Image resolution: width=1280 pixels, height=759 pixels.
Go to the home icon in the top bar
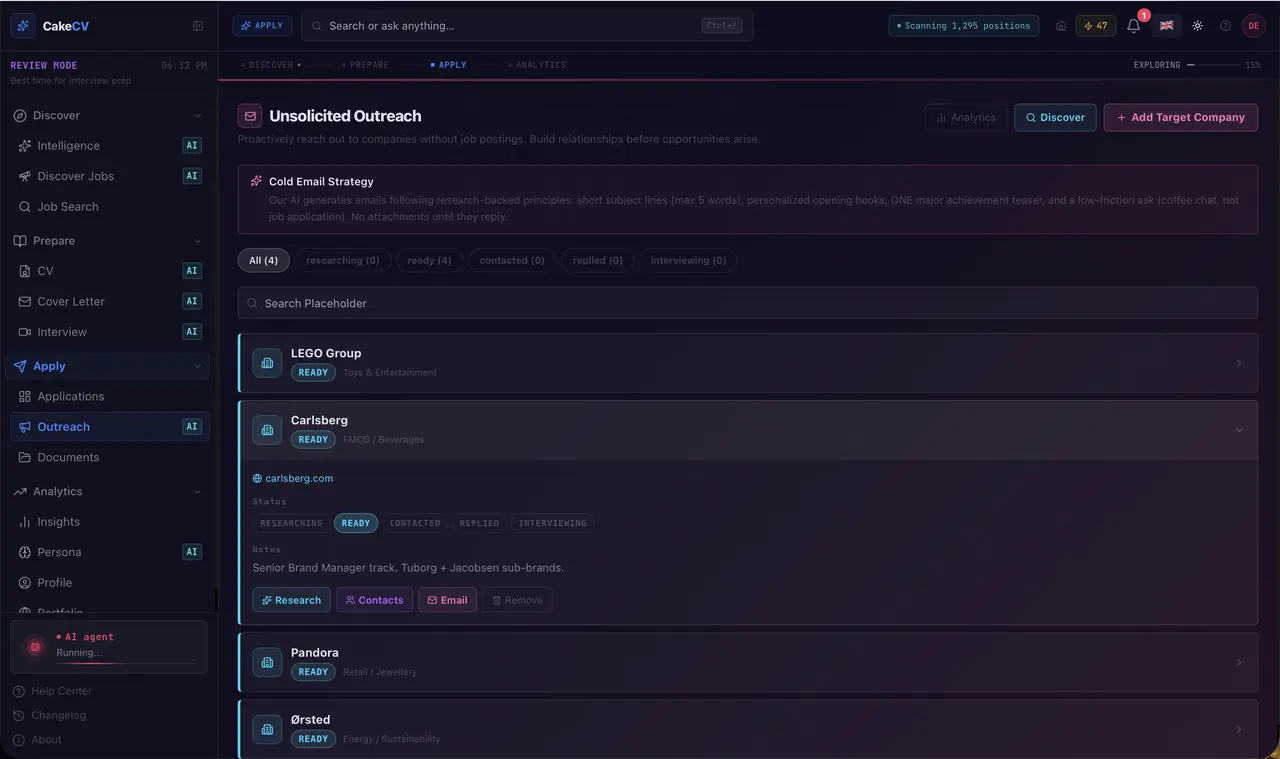pos(1061,26)
